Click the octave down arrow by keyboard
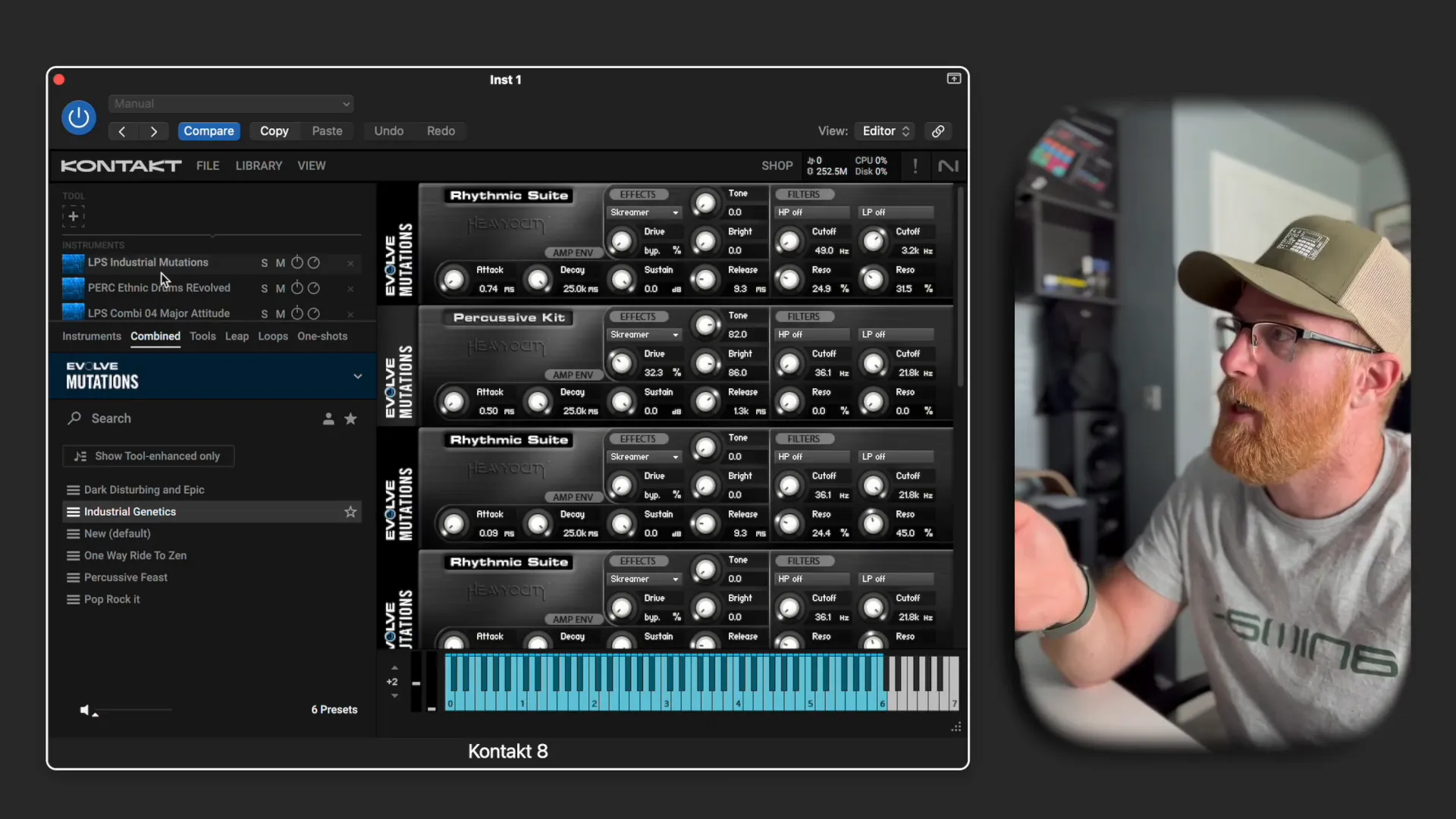The height and width of the screenshot is (819, 1456). pyautogui.click(x=394, y=695)
